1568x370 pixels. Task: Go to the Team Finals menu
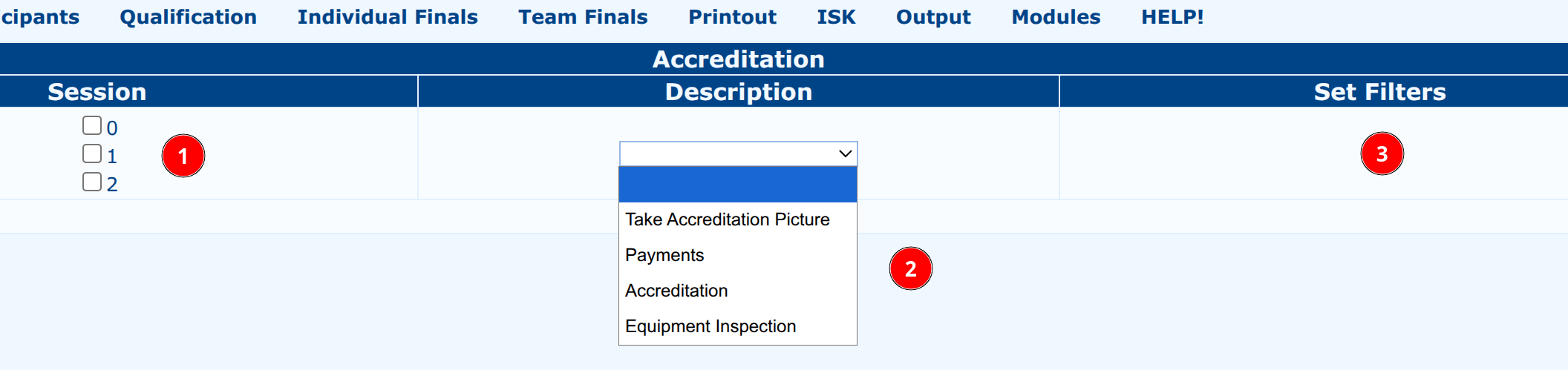[583, 17]
